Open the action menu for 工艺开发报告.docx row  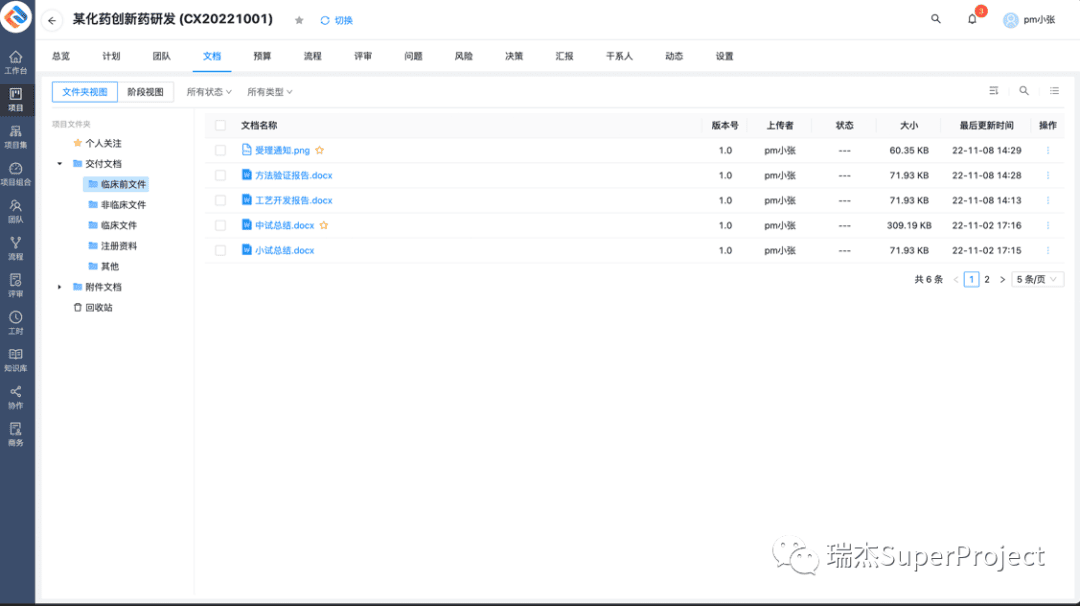[x=1048, y=200]
